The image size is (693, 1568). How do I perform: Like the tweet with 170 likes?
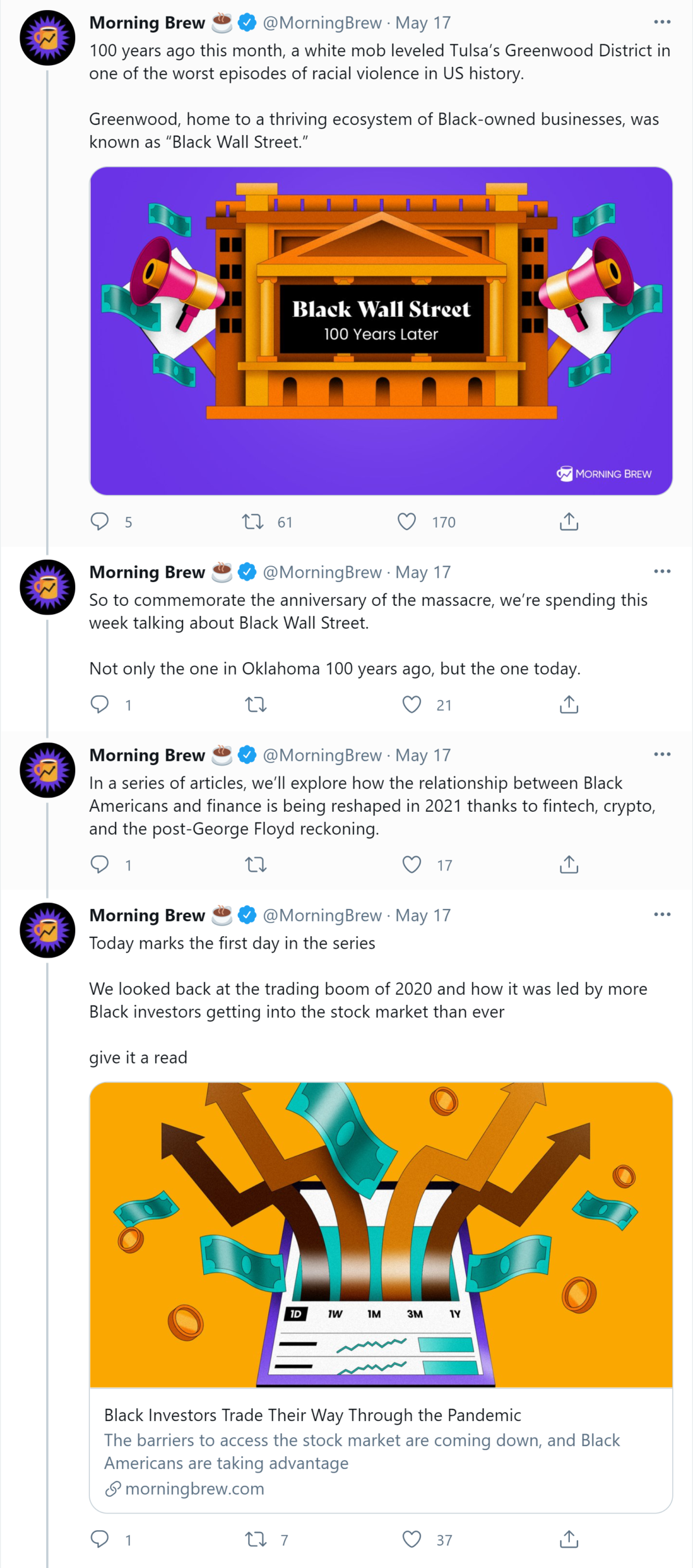tap(407, 522)
